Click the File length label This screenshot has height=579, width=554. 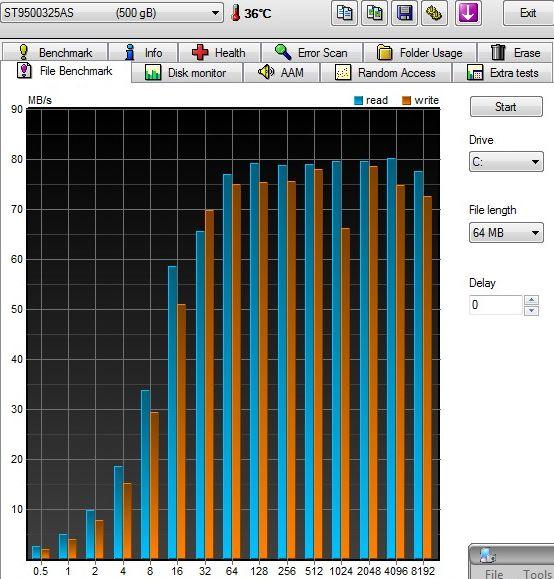[x=492, y=210]
